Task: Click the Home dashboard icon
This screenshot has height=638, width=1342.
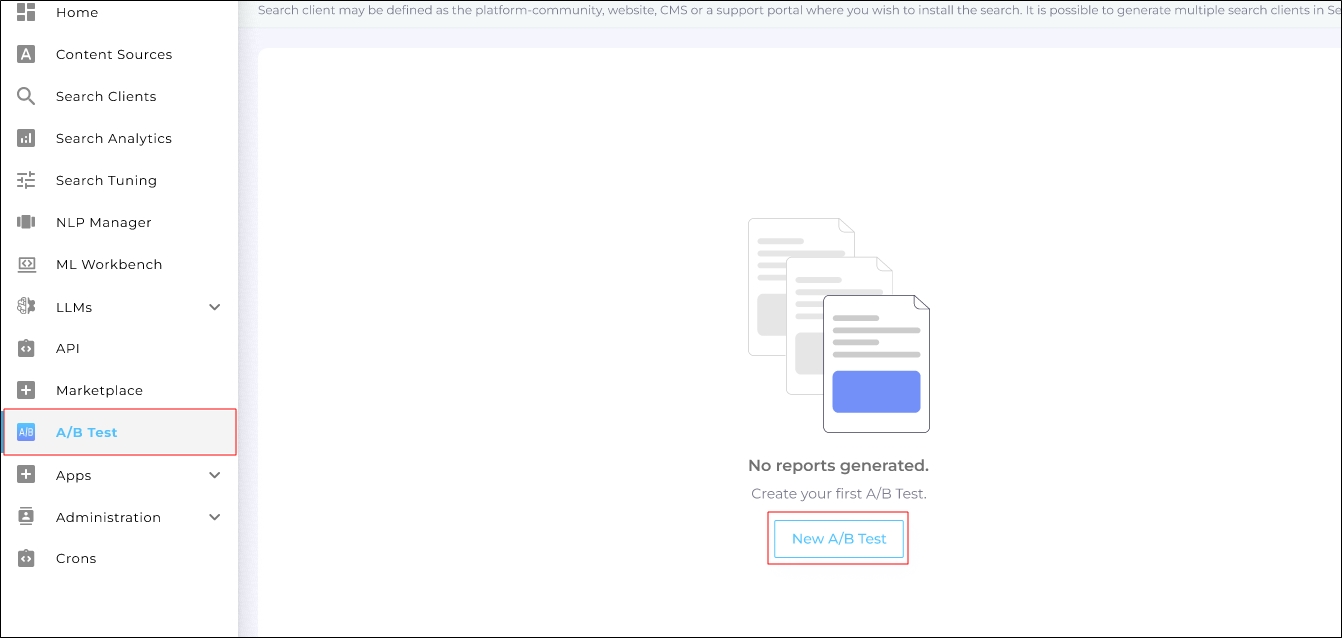Action: pyautogui.click(x=26, y=12)
